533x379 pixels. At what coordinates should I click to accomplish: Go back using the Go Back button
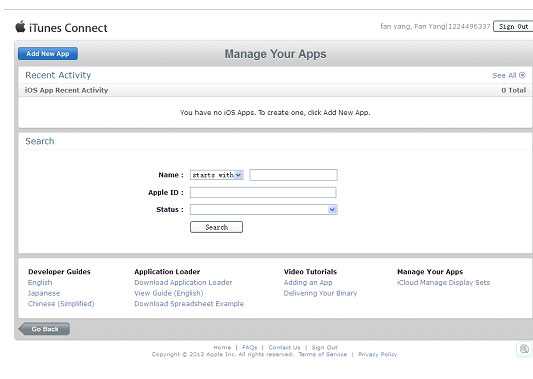coord(44,329)
